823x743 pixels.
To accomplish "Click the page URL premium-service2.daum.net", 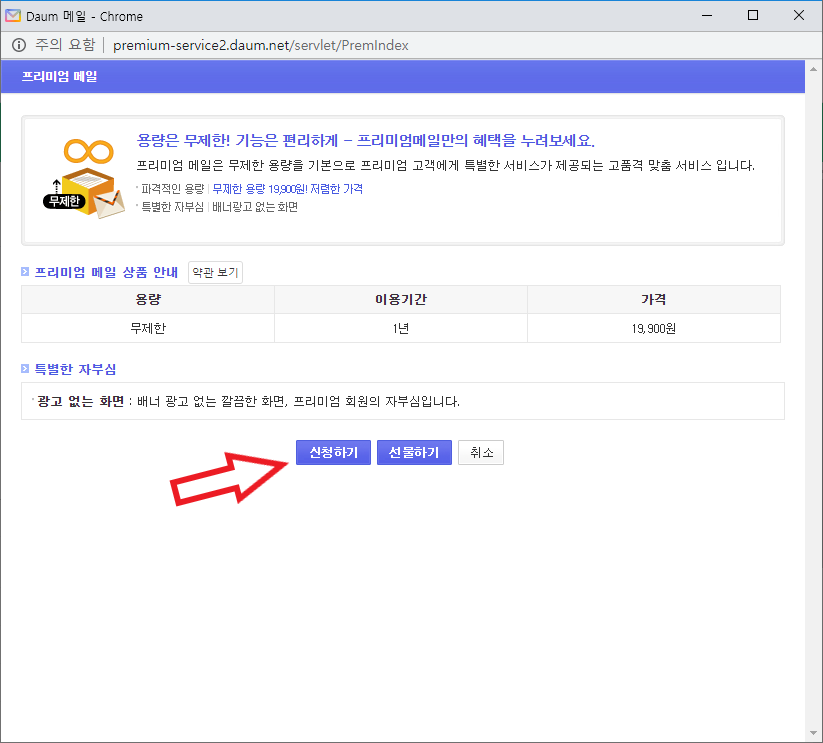I will coord(260,45).
